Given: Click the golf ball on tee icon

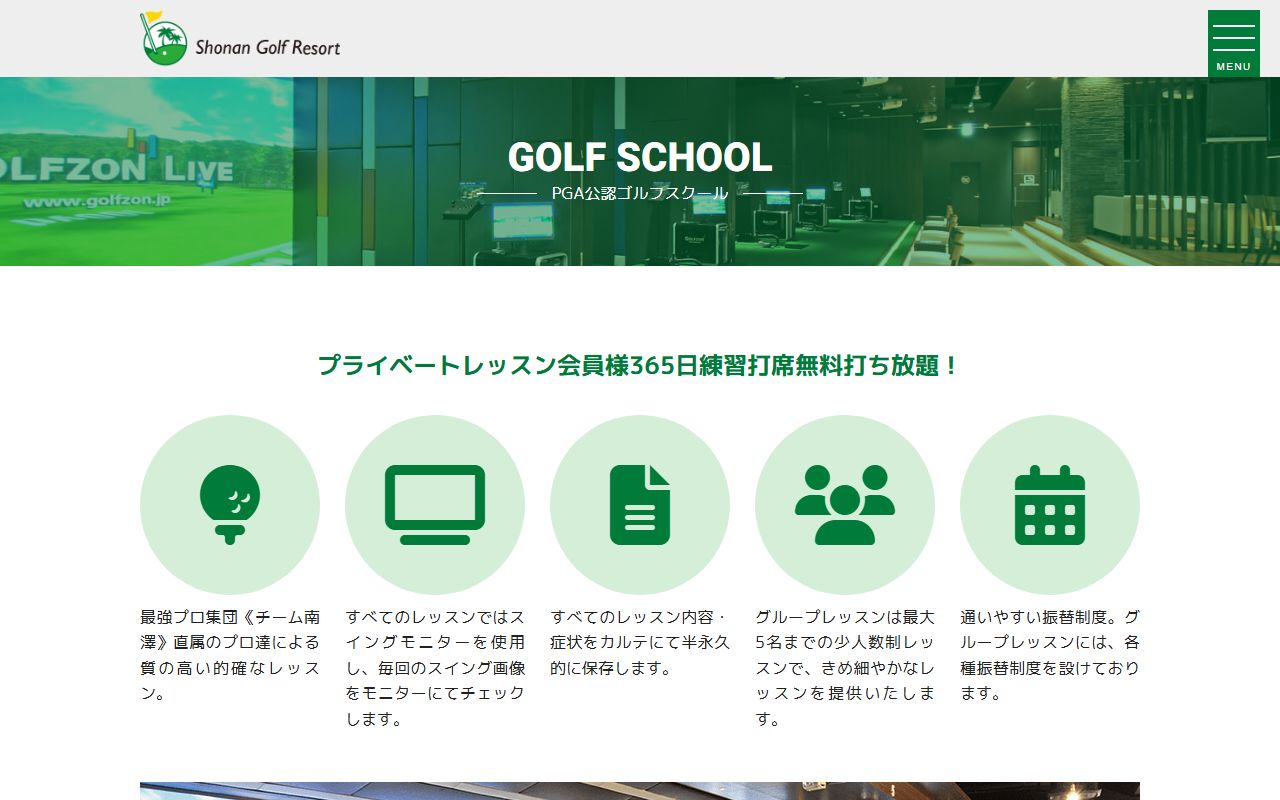Looking at the screenshot, I should [x=230, y=505].
